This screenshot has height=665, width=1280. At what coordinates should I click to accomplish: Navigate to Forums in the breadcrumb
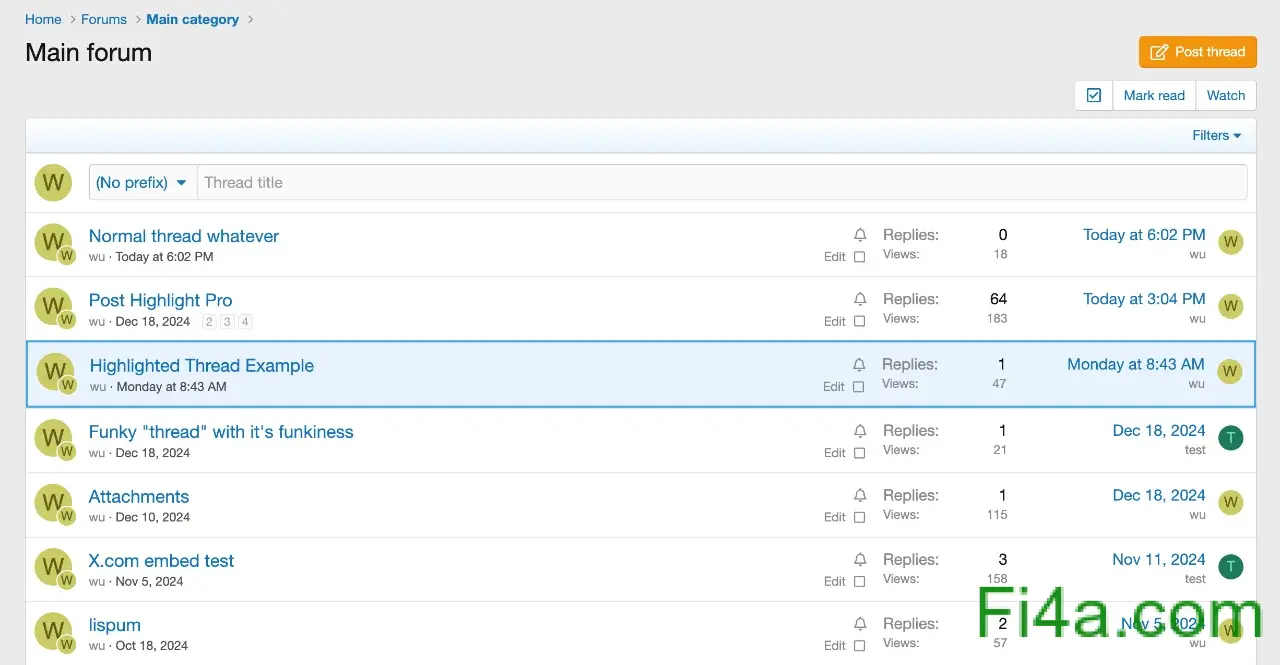(104, 19)
